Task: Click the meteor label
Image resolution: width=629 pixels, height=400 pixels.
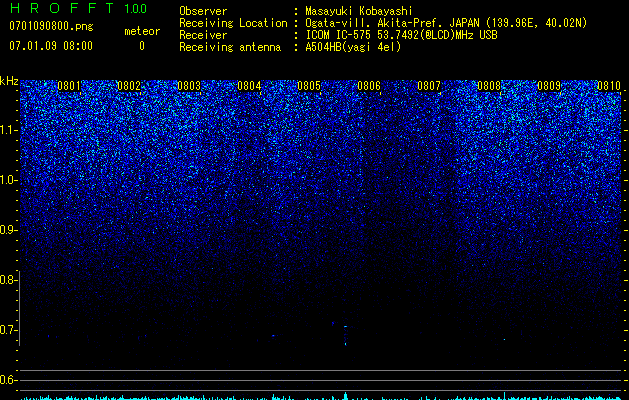Action: pyautogui.click(x=142, y=31)
